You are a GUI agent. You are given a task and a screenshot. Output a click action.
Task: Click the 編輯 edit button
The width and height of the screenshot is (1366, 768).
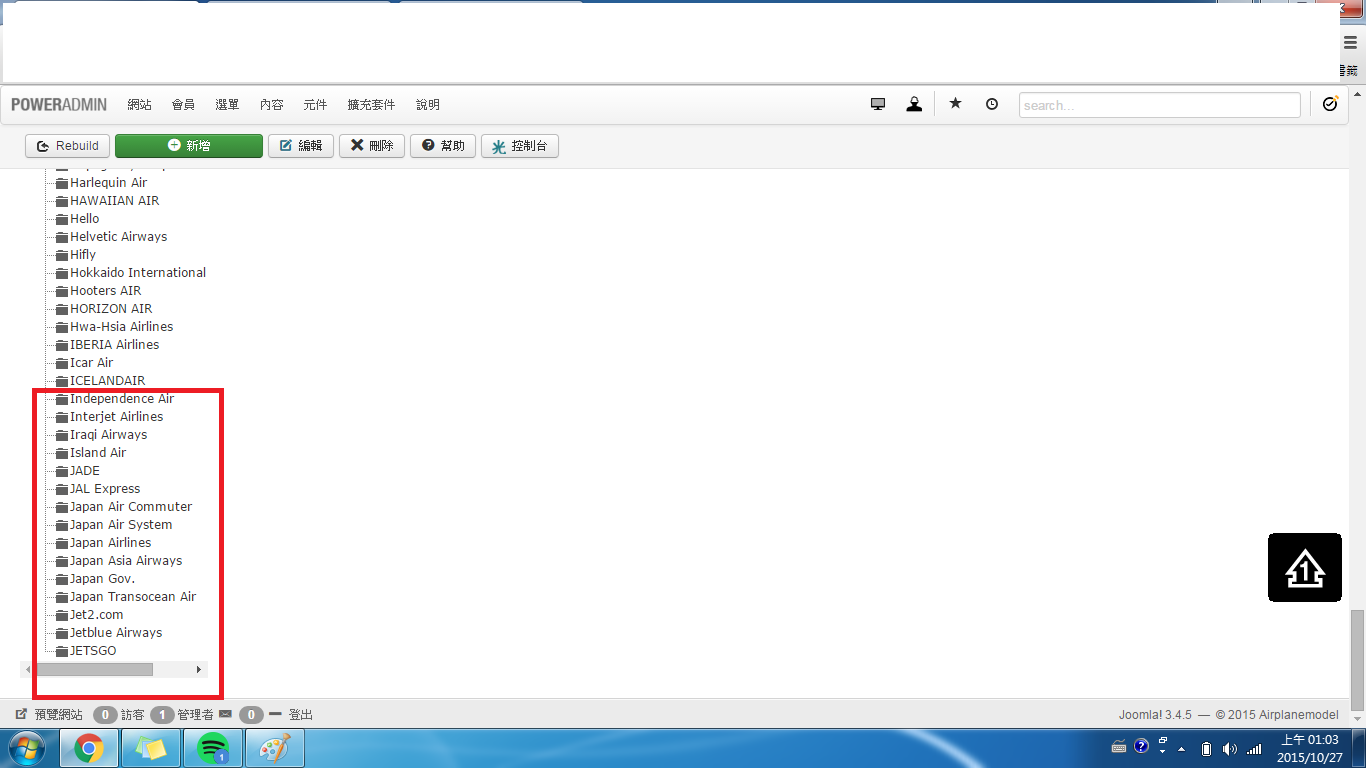301,146
